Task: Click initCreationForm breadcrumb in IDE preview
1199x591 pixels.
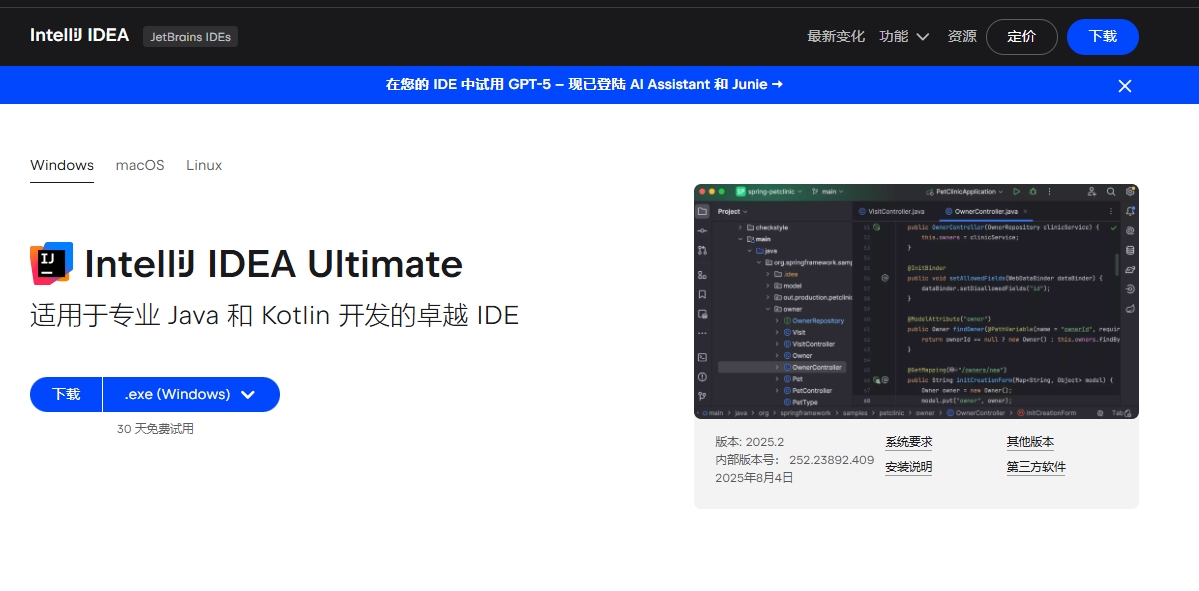Action: (1046, 413)
